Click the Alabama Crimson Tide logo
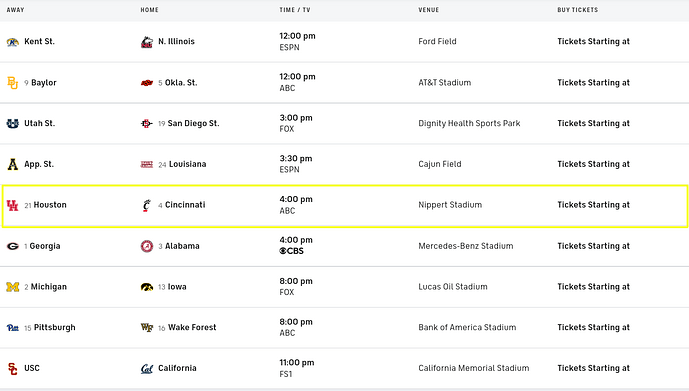 [x=147, y=246]
